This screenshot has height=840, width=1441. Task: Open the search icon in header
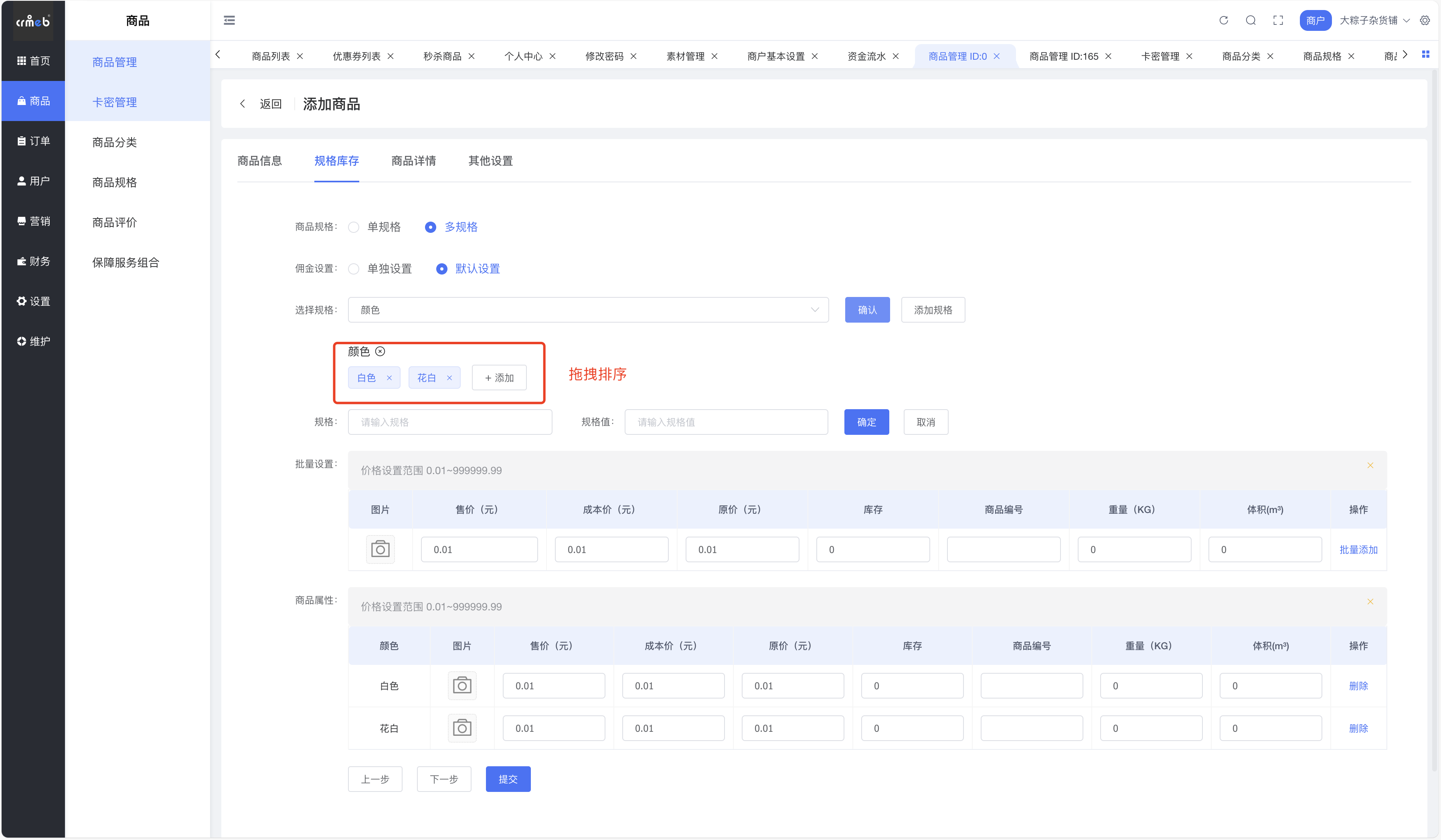point(1251,20)
